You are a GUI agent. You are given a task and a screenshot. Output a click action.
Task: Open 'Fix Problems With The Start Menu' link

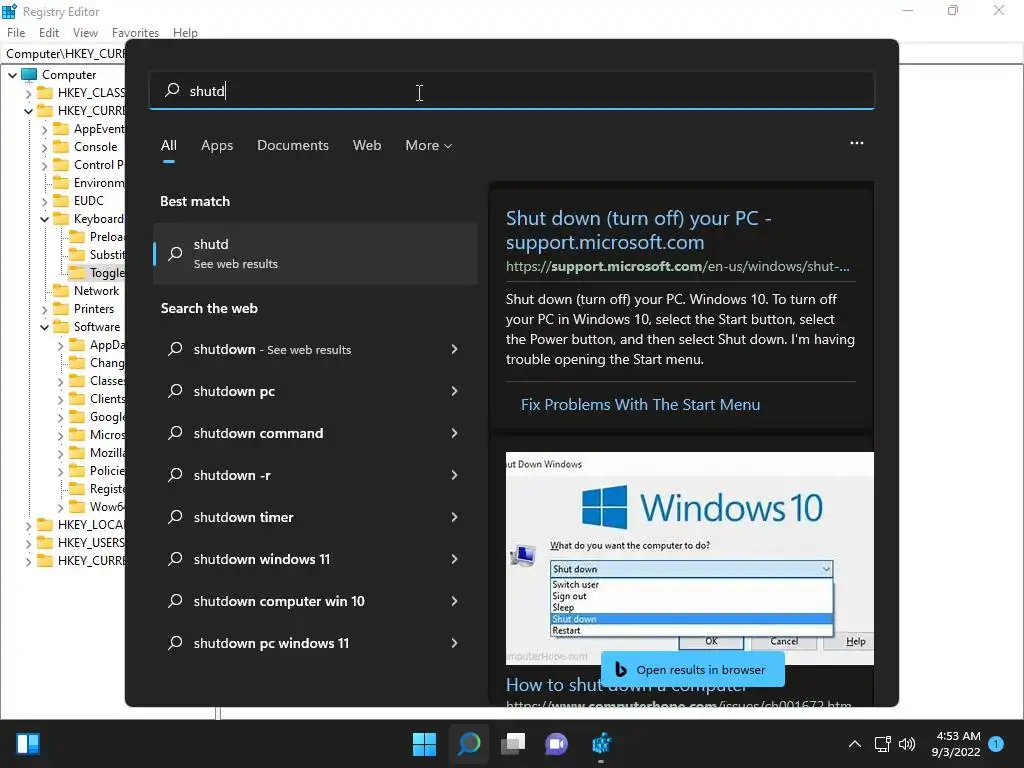click(640, 404)
